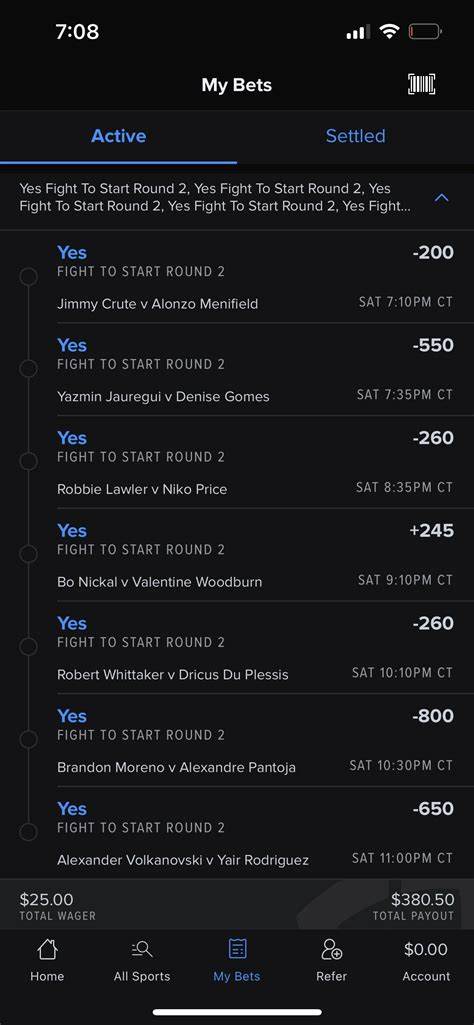
Task: Tap the +245 odds for Nickal fight
Action: (x=432, y=530)
